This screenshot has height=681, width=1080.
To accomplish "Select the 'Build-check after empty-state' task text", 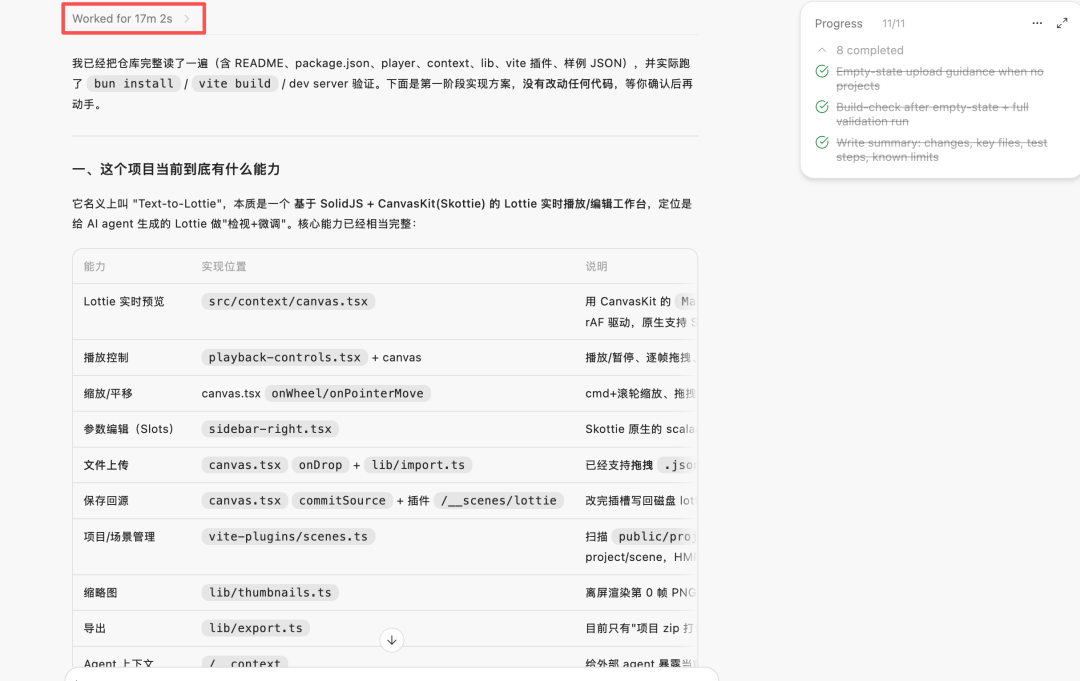I will (932, 114).
